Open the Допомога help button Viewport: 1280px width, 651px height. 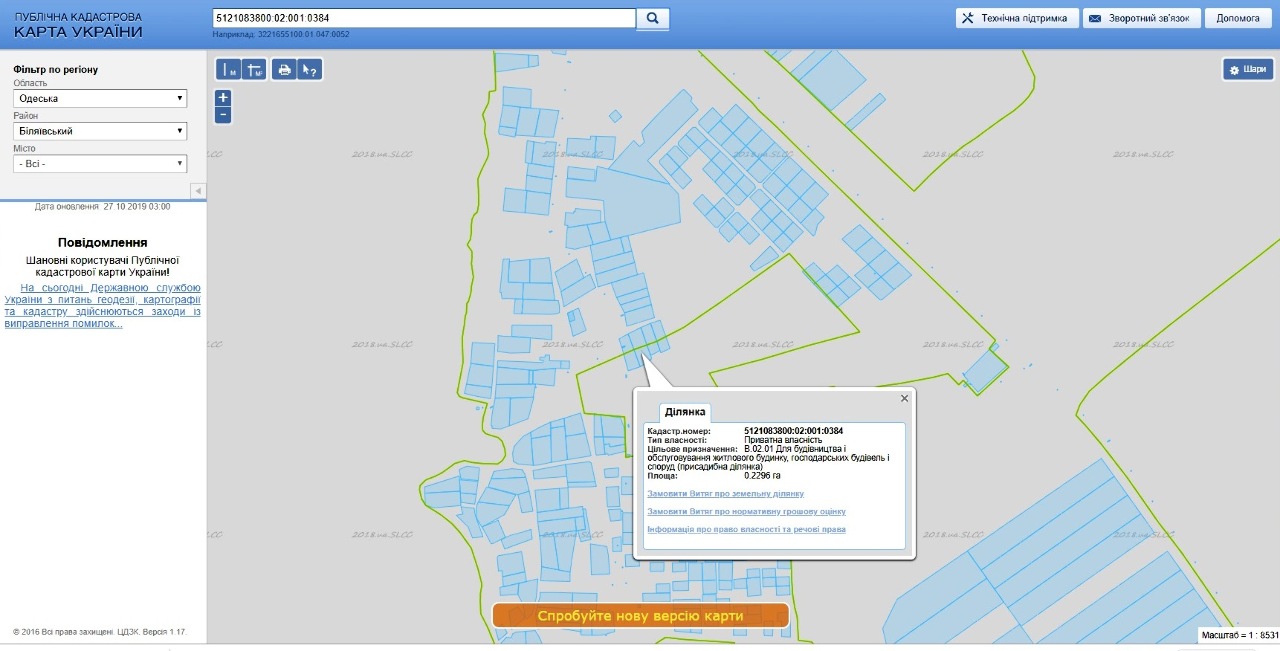[1238, 18]
